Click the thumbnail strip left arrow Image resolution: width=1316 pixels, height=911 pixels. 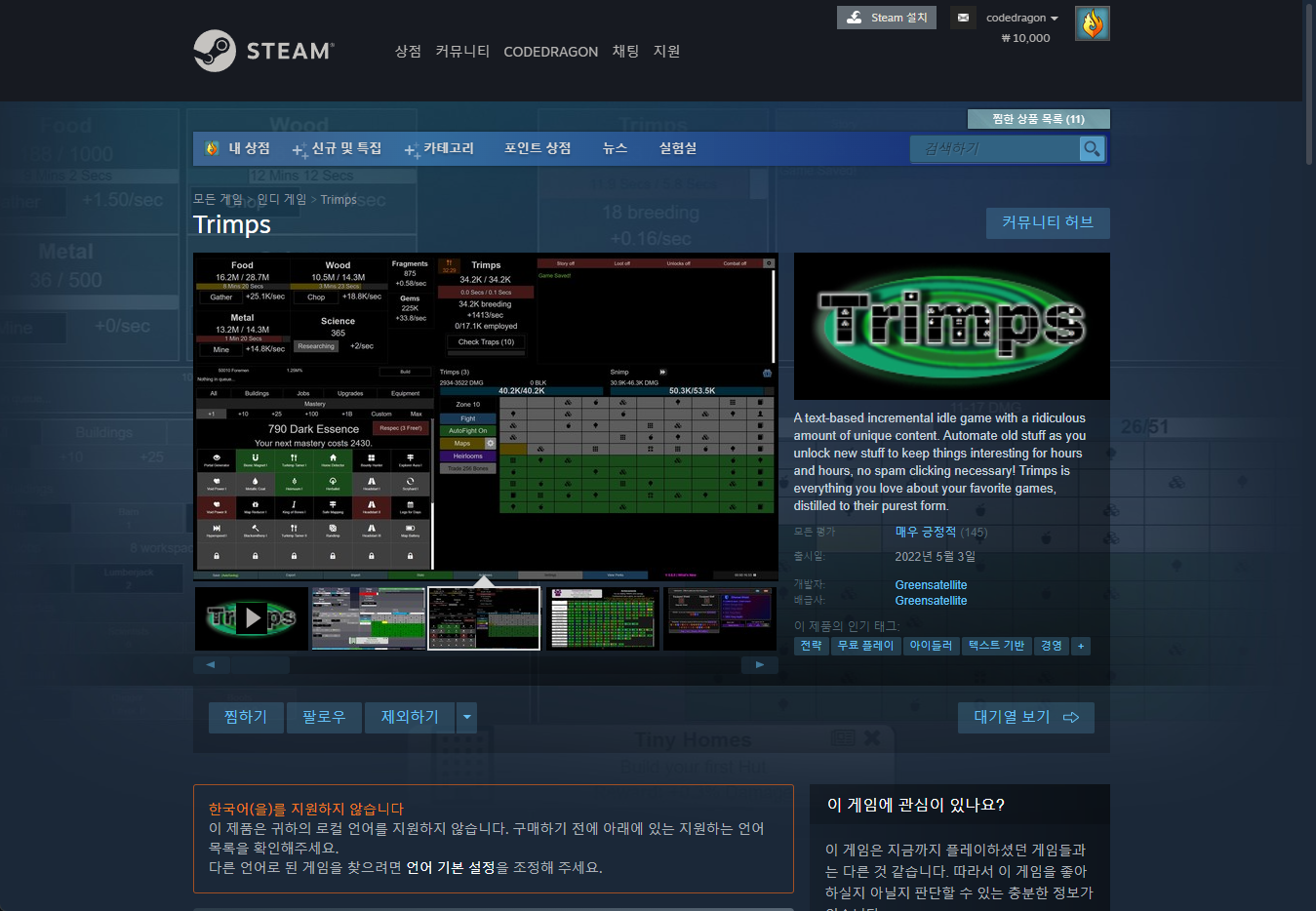tap(211, 665)
